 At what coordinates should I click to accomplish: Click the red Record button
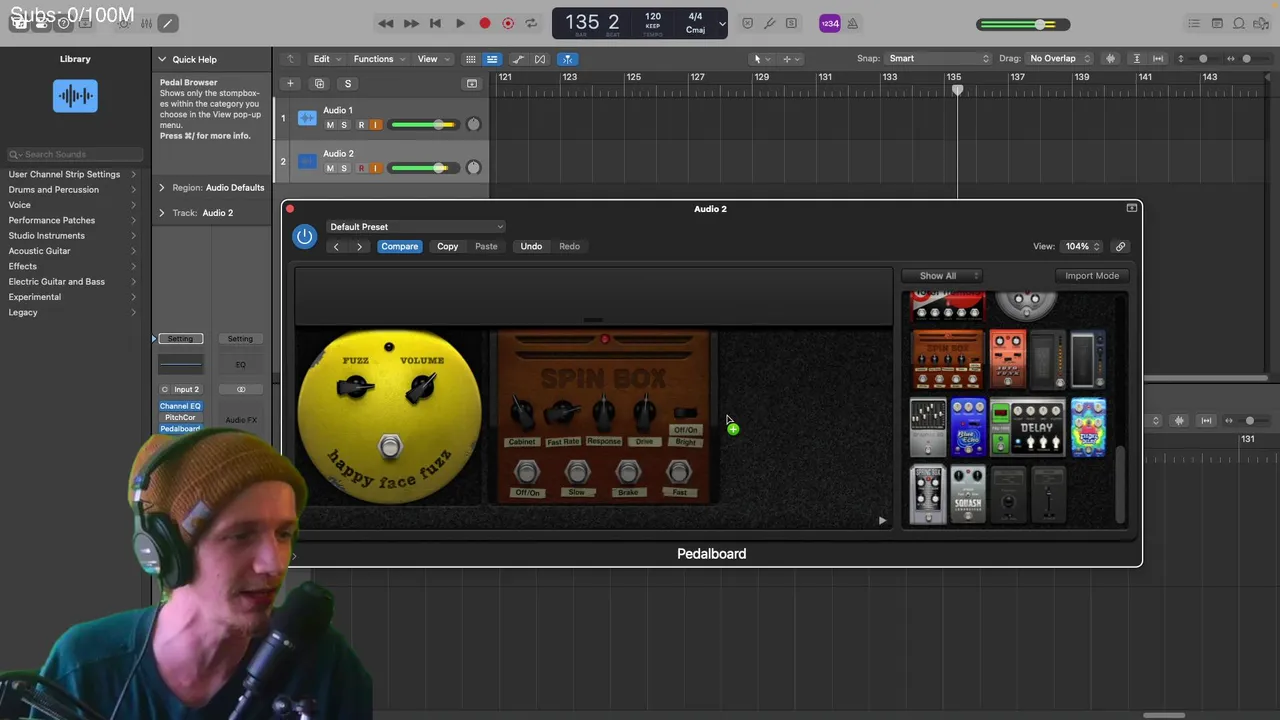point(484,23)
